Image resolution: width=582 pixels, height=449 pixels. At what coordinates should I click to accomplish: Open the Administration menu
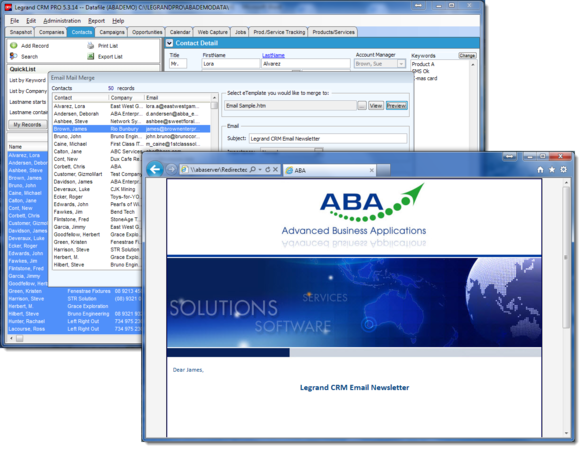[62, 21]
